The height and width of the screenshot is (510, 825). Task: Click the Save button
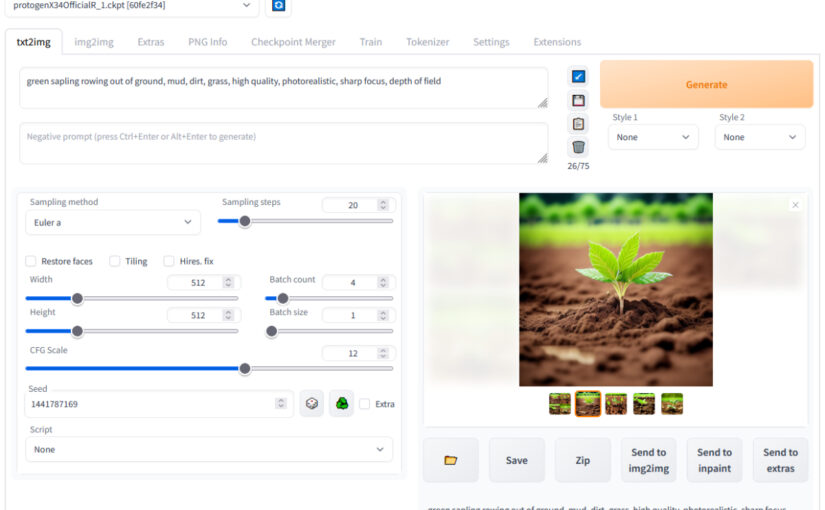coord(517,460)
